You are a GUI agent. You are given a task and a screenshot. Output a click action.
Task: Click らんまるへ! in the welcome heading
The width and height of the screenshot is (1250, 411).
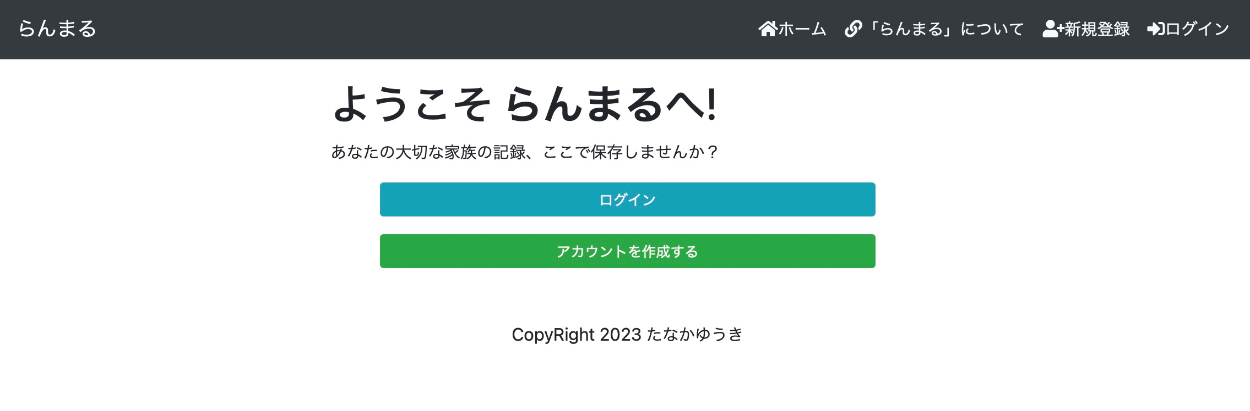point(610,103)
